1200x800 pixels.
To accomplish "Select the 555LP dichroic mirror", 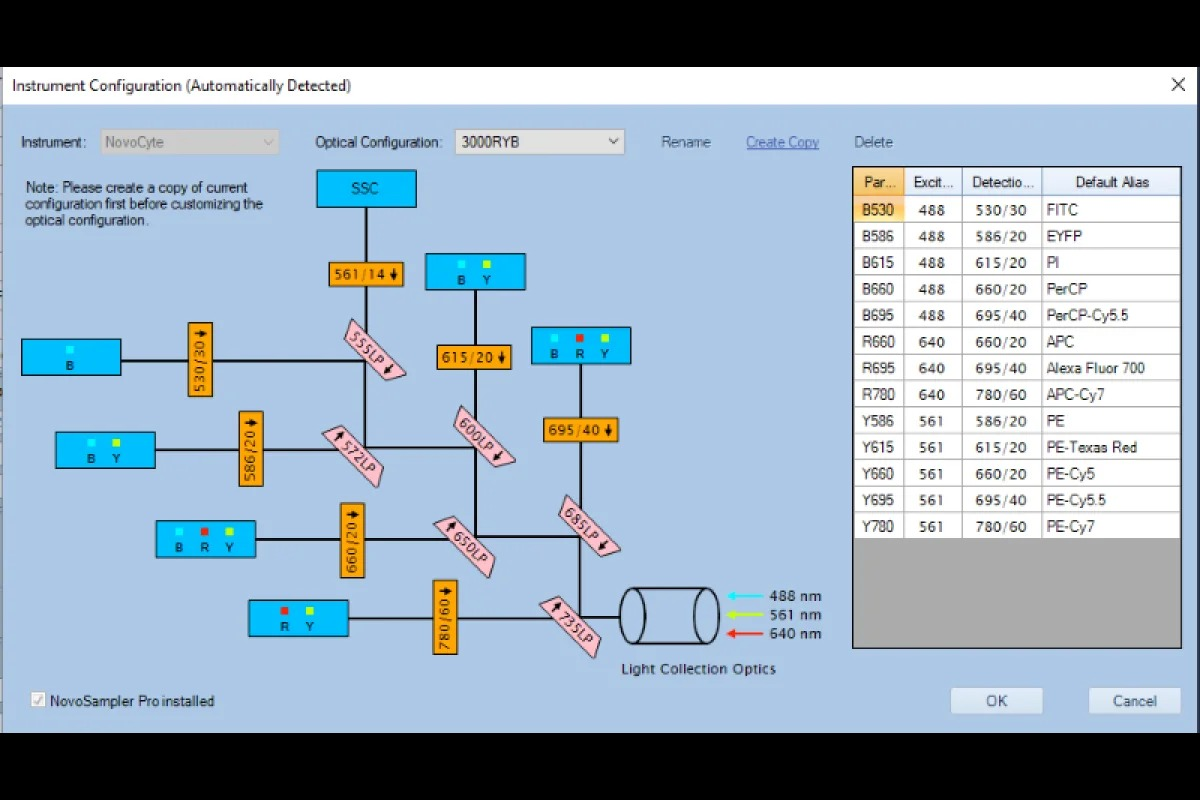I will 376,349.
